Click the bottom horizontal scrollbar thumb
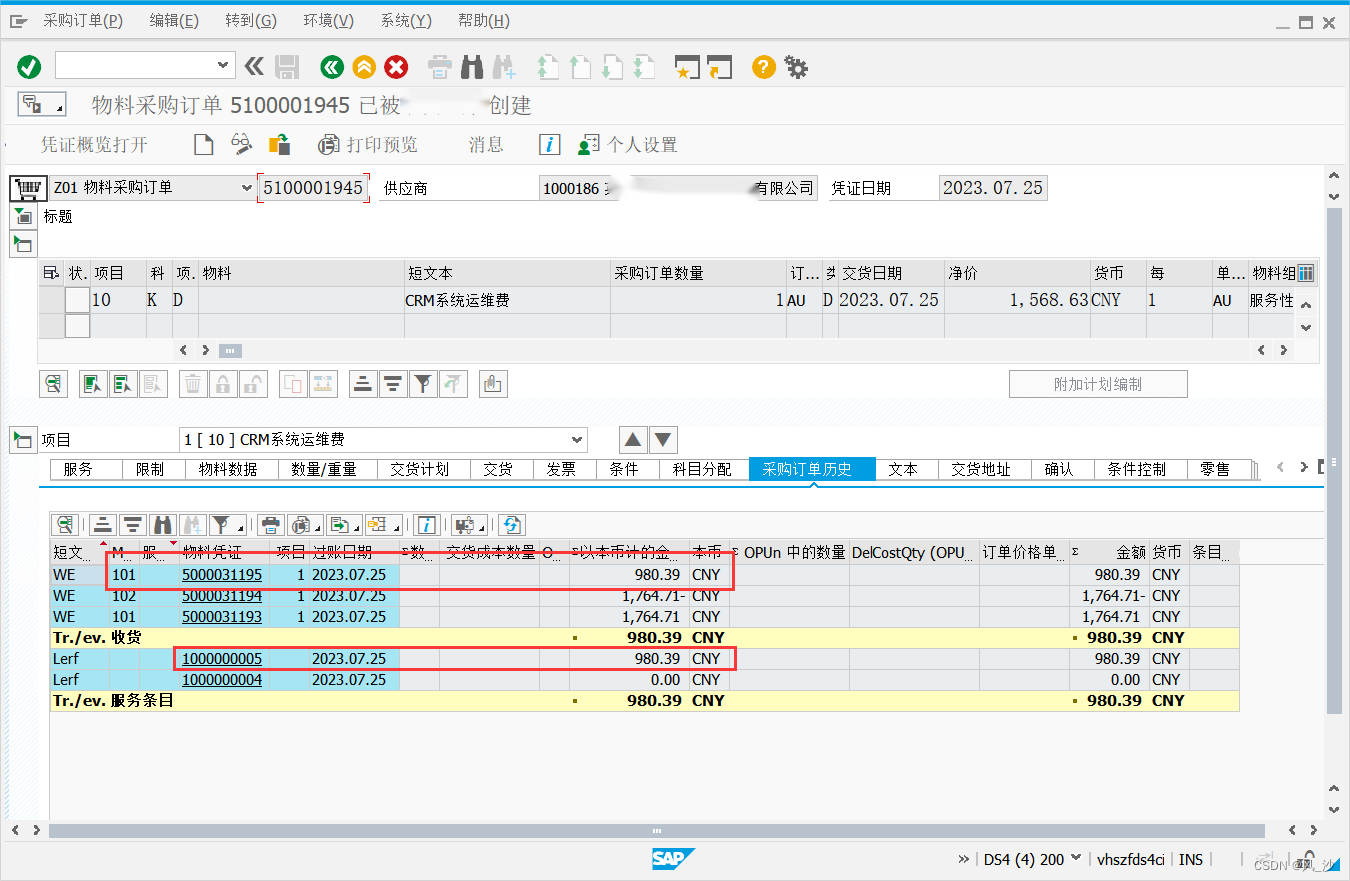1350x881 pixels. (657, 830)
